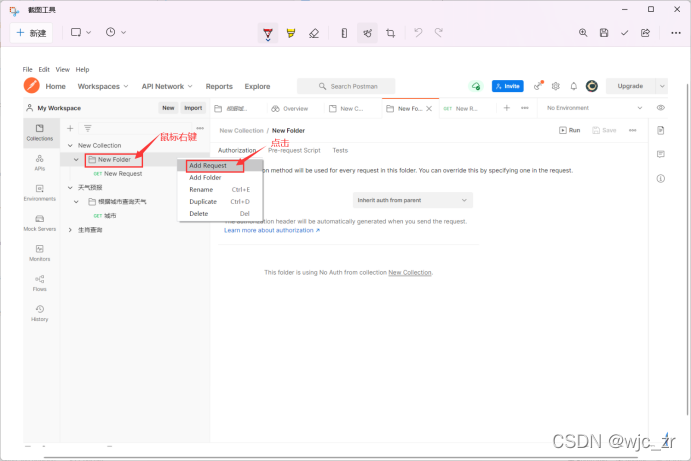
Task: Open the Explore page
Action: [x=257, y=86]
